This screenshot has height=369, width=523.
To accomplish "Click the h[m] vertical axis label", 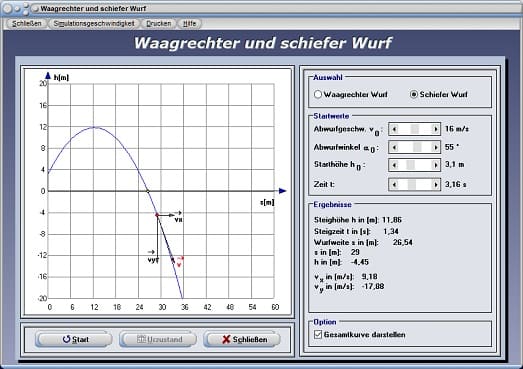I will [x=61, y=77].
